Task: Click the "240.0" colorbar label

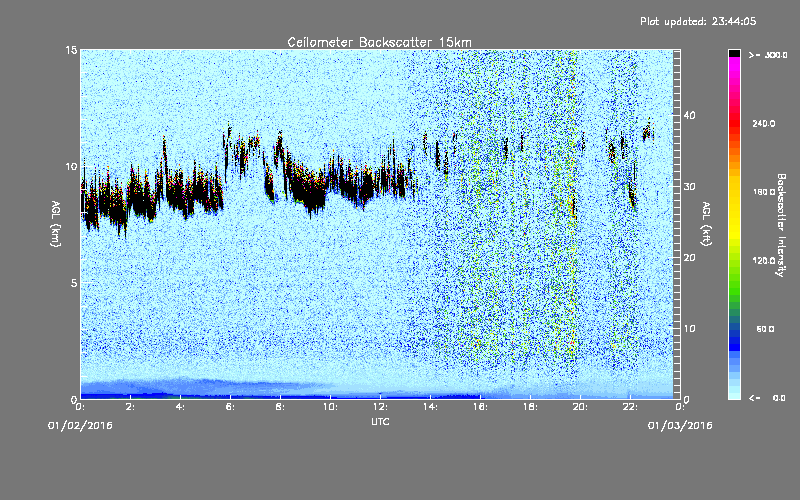Action: 764,124
